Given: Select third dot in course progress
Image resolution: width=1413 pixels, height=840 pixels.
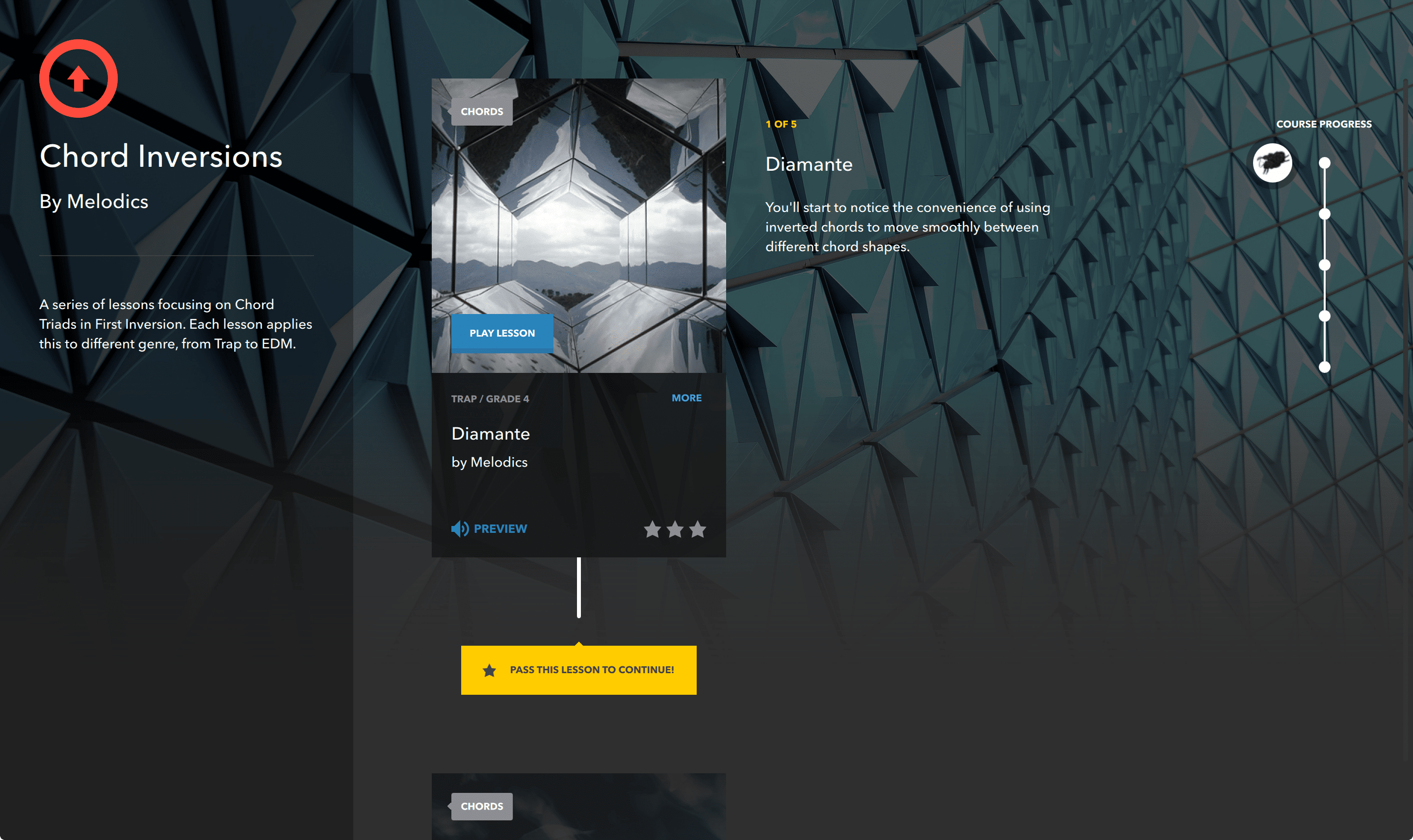Looking at the screenshot, I should [x=1324, y=265].
